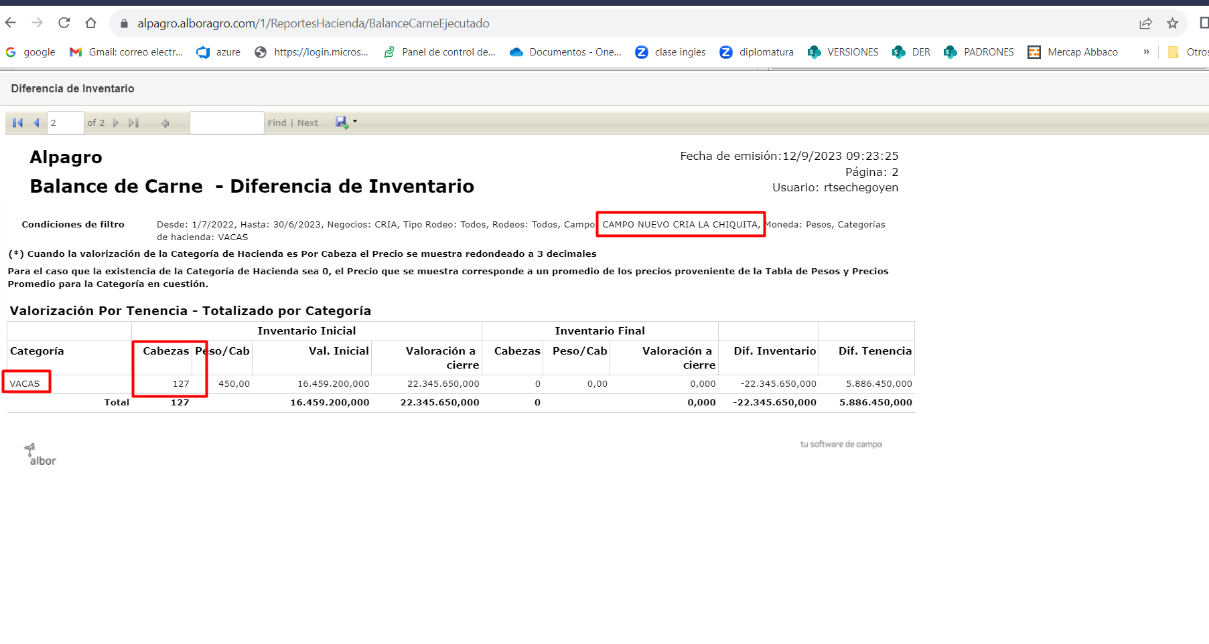Click the Condiciones de filtro label
The image size is (1209, 644).
(x=73, y=225)
